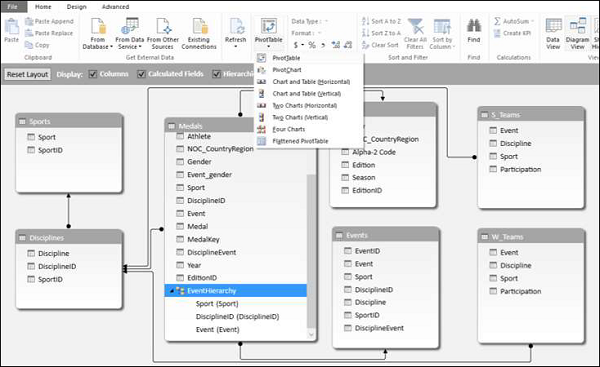Sort Z to A
600x367 pixels.
coord(381,33)
